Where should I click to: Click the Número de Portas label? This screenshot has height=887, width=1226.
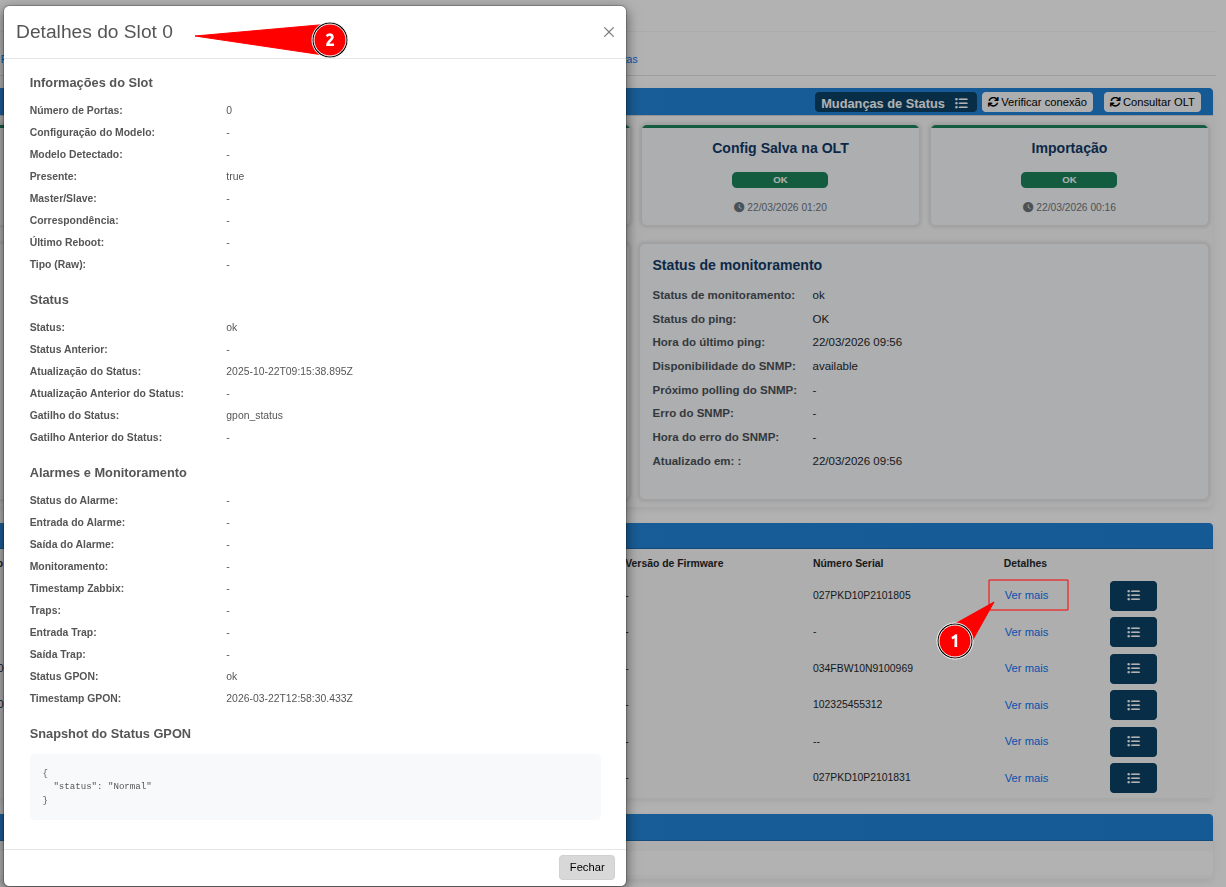point(76,110)
